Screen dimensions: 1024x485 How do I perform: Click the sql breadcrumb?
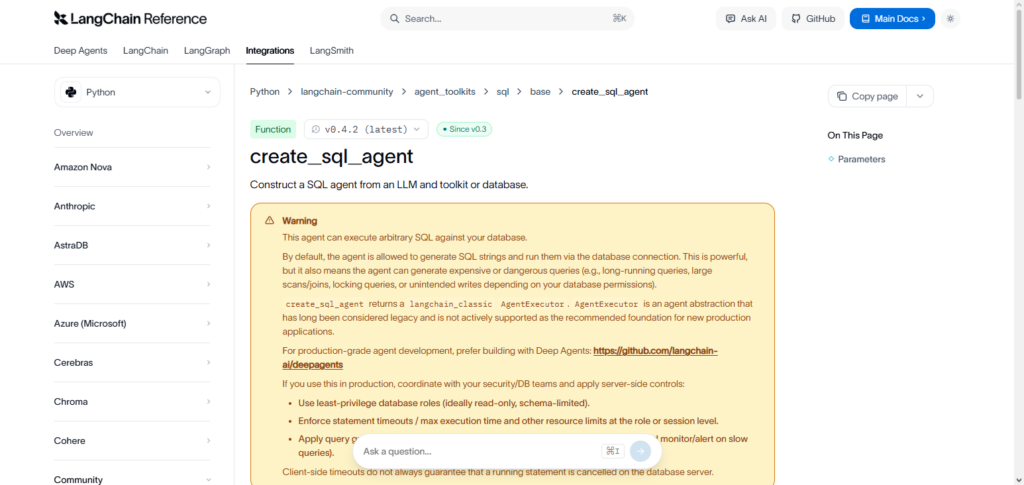click(x=503, y=92)
